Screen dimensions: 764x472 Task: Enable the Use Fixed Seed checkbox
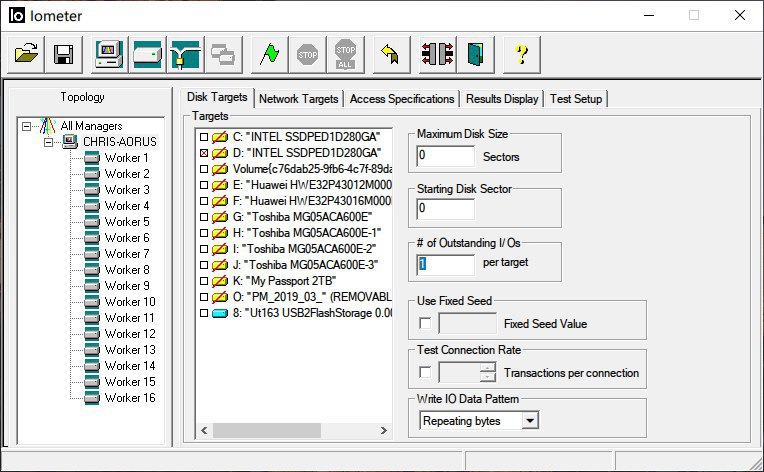click(x=425, y=323)
